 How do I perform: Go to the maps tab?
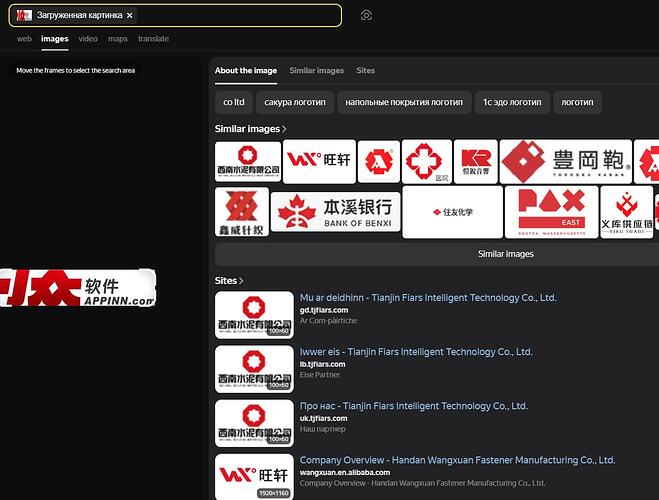[x=118, y=39]
